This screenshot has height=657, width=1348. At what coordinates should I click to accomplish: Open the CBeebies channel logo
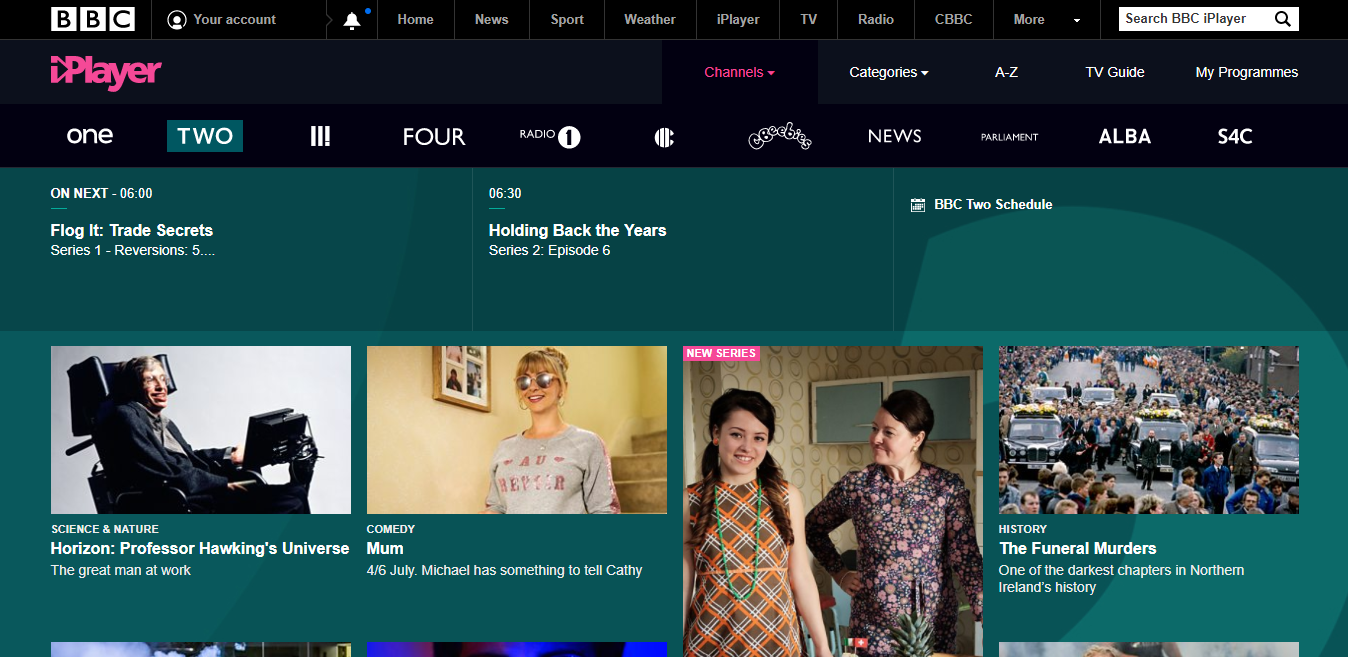pyautogui.click(x=780, y=137)
